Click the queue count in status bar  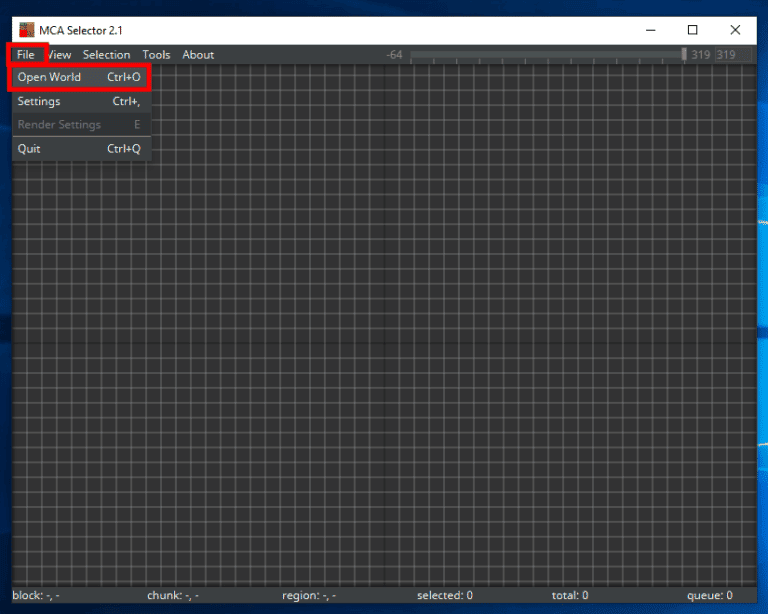pos(709,596)
